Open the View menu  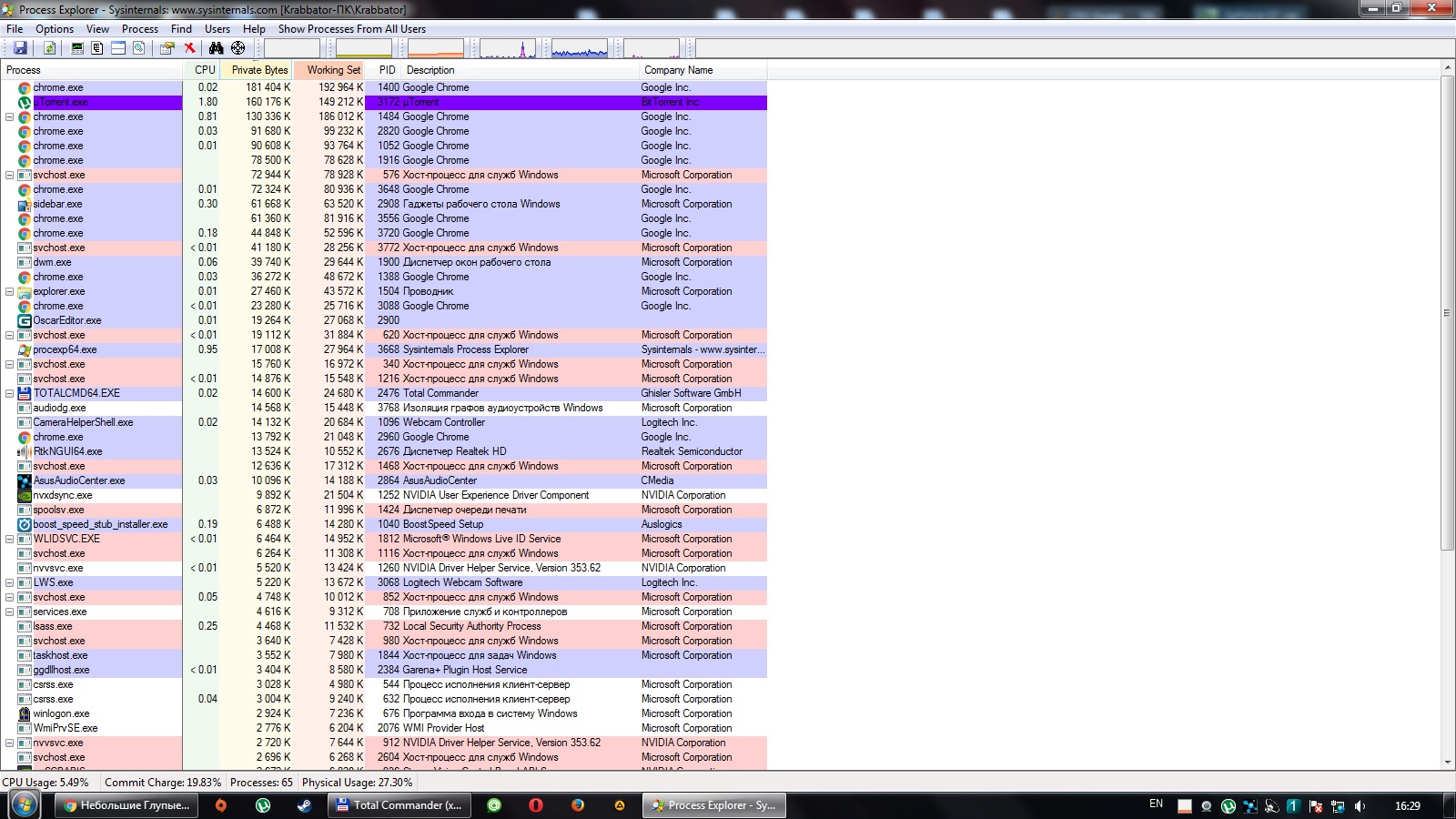click(x=97, y=29)
